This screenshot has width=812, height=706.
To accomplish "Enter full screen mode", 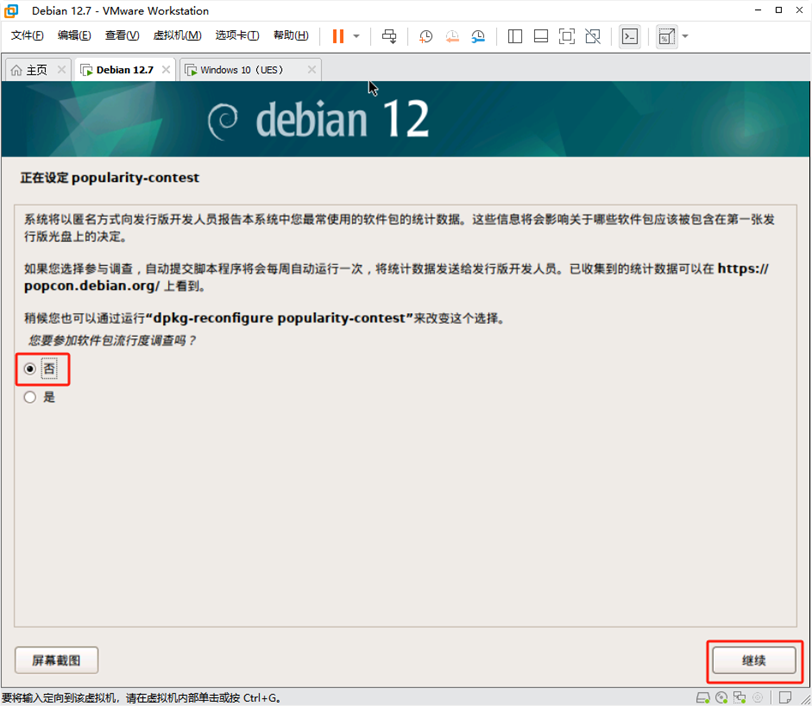I will tap(567, 36).
